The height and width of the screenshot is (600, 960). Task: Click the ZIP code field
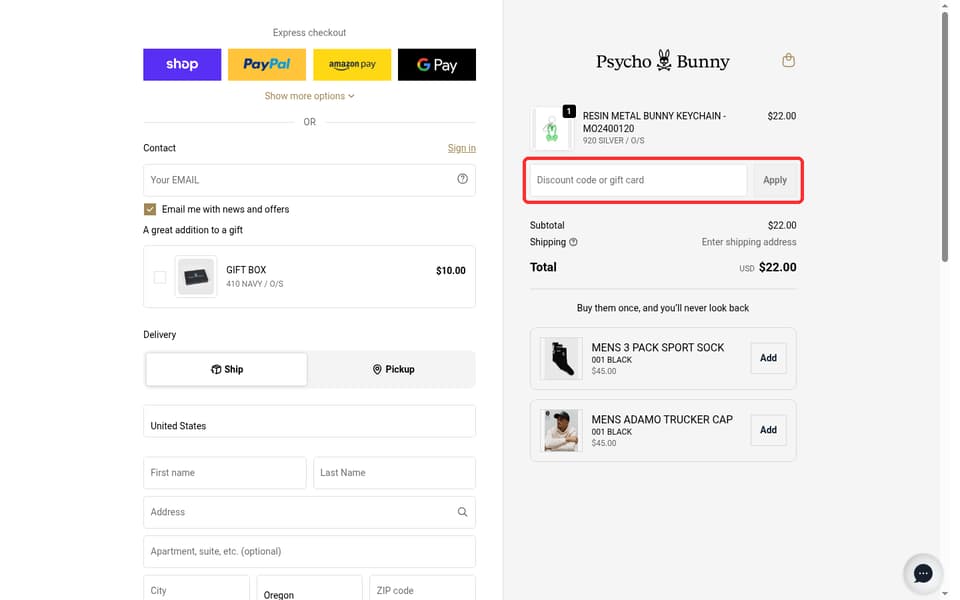(422, 588)
